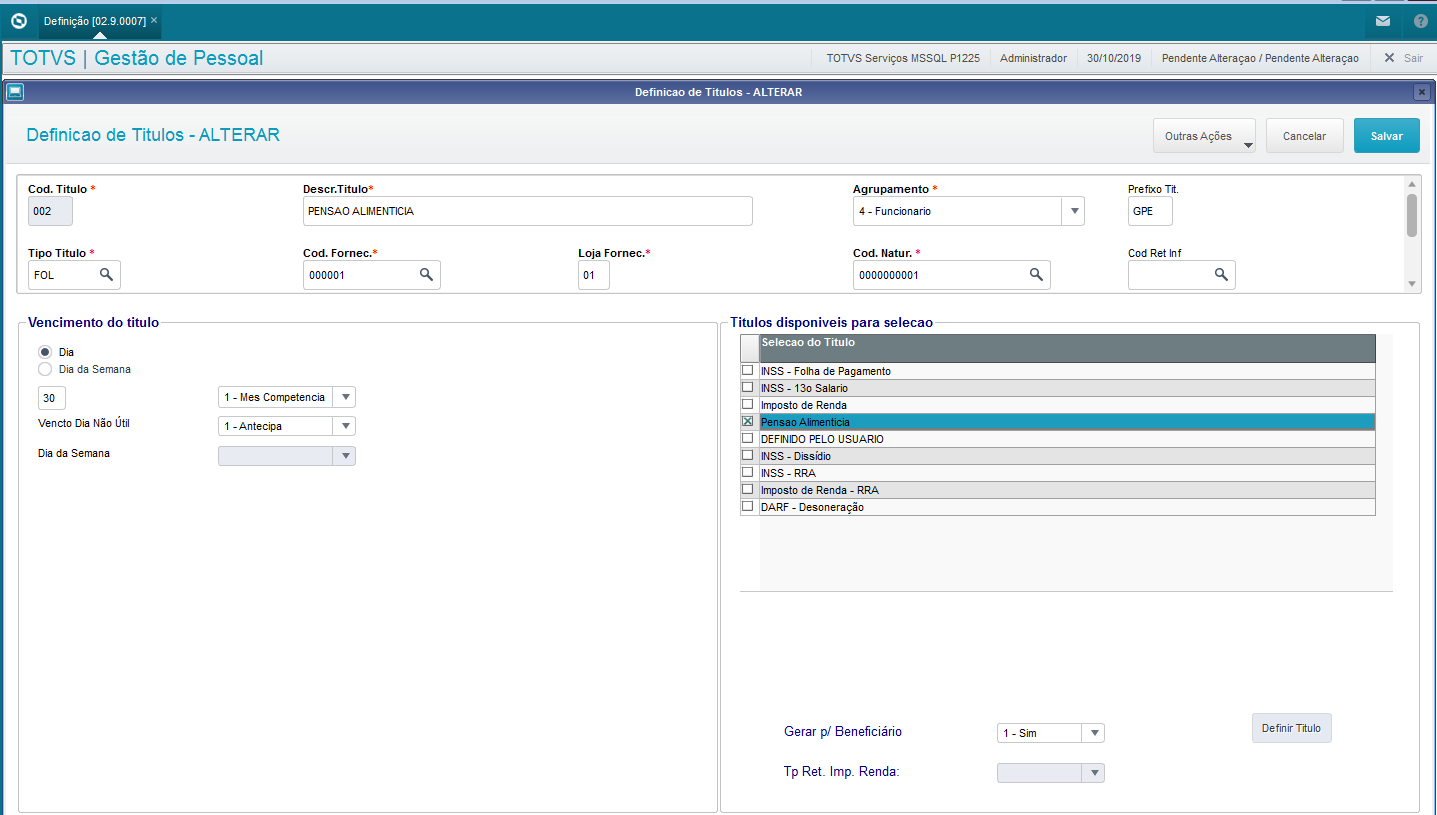The image size is (1437, 815).
Task: Open the Vencto Dia Não Útil dropdown
Action: pos(344,426)
